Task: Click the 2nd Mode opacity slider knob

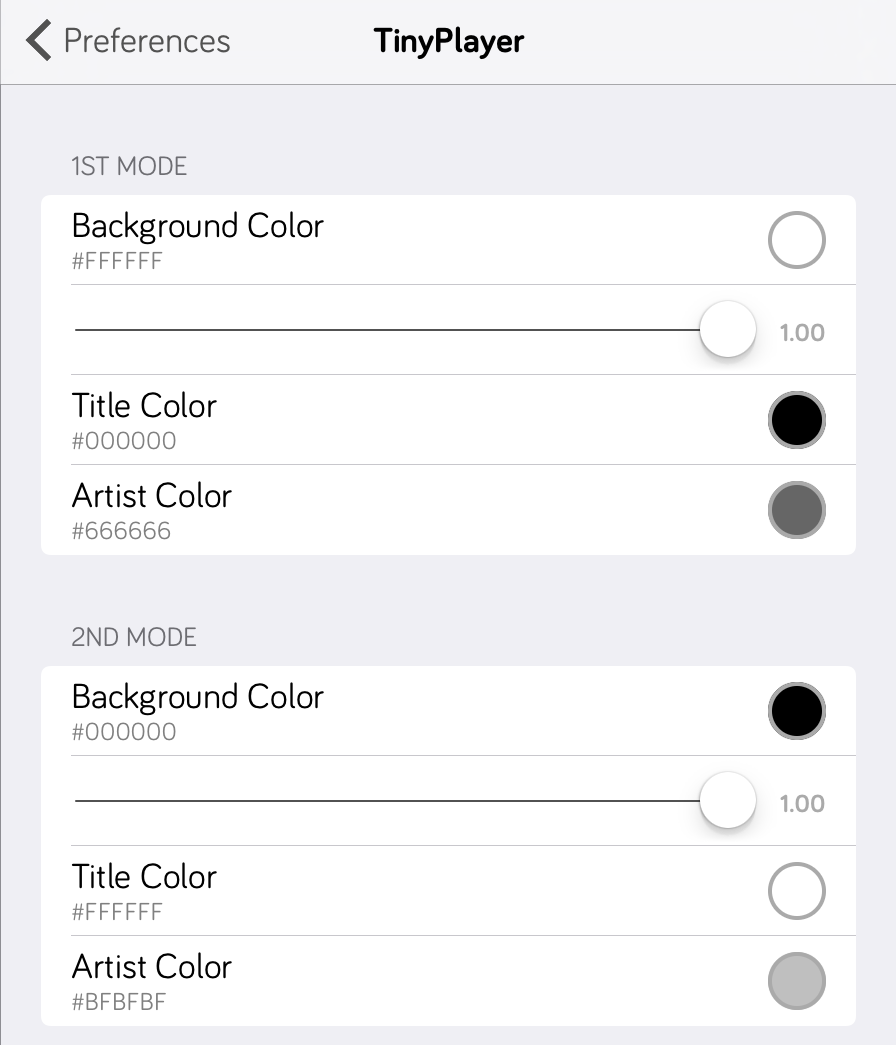Action: [727, 800]
